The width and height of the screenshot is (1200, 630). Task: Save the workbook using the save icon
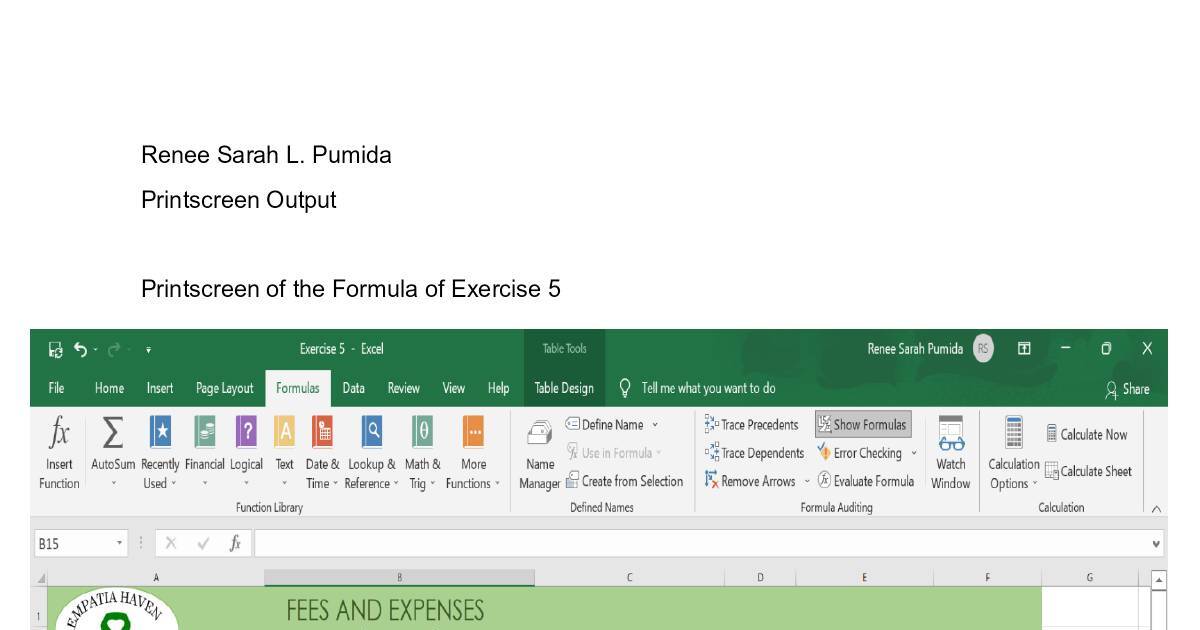tap(55, 349)
